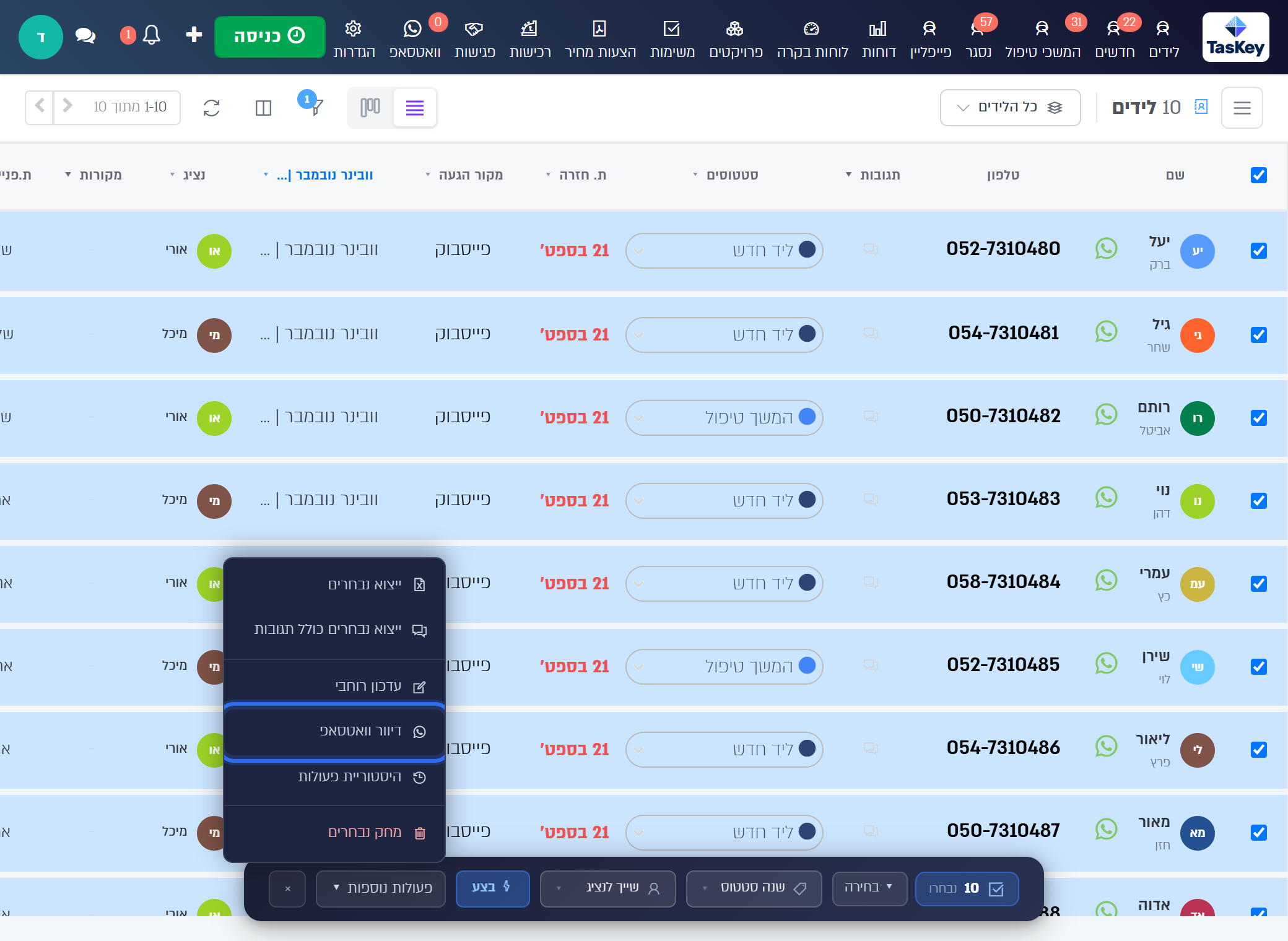Screen dimensions: 1288x941
Task: Open status dropdown for יעל ברק row
Action: pos(724,251)
